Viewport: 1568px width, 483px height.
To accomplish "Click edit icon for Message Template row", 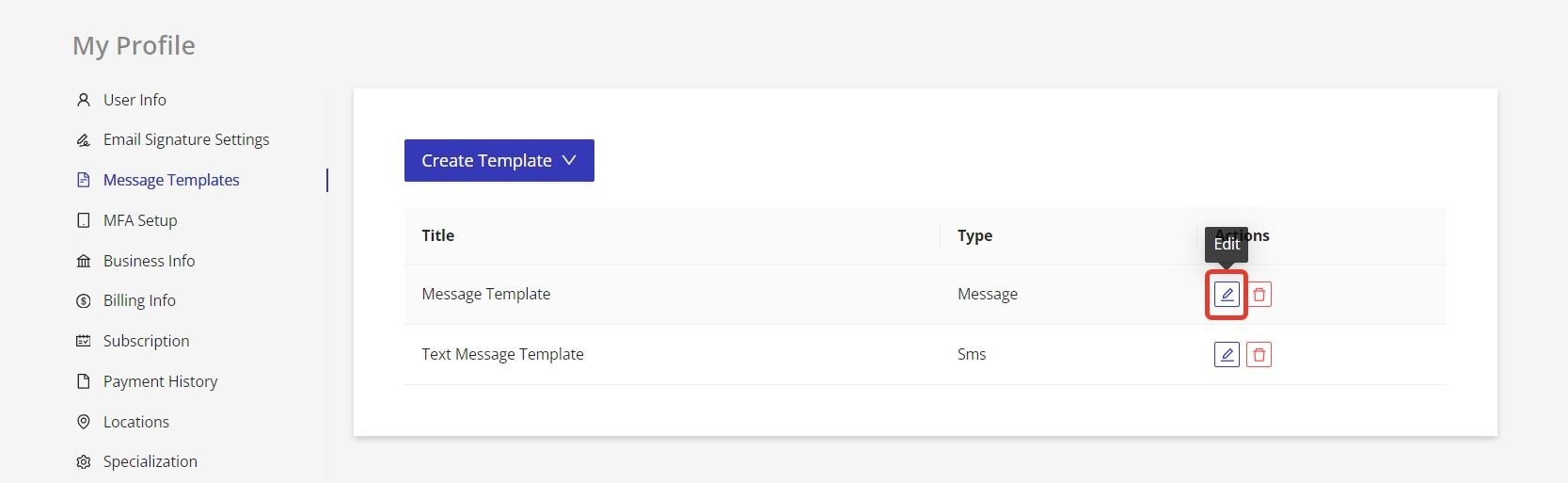I will coord(1227,295).
